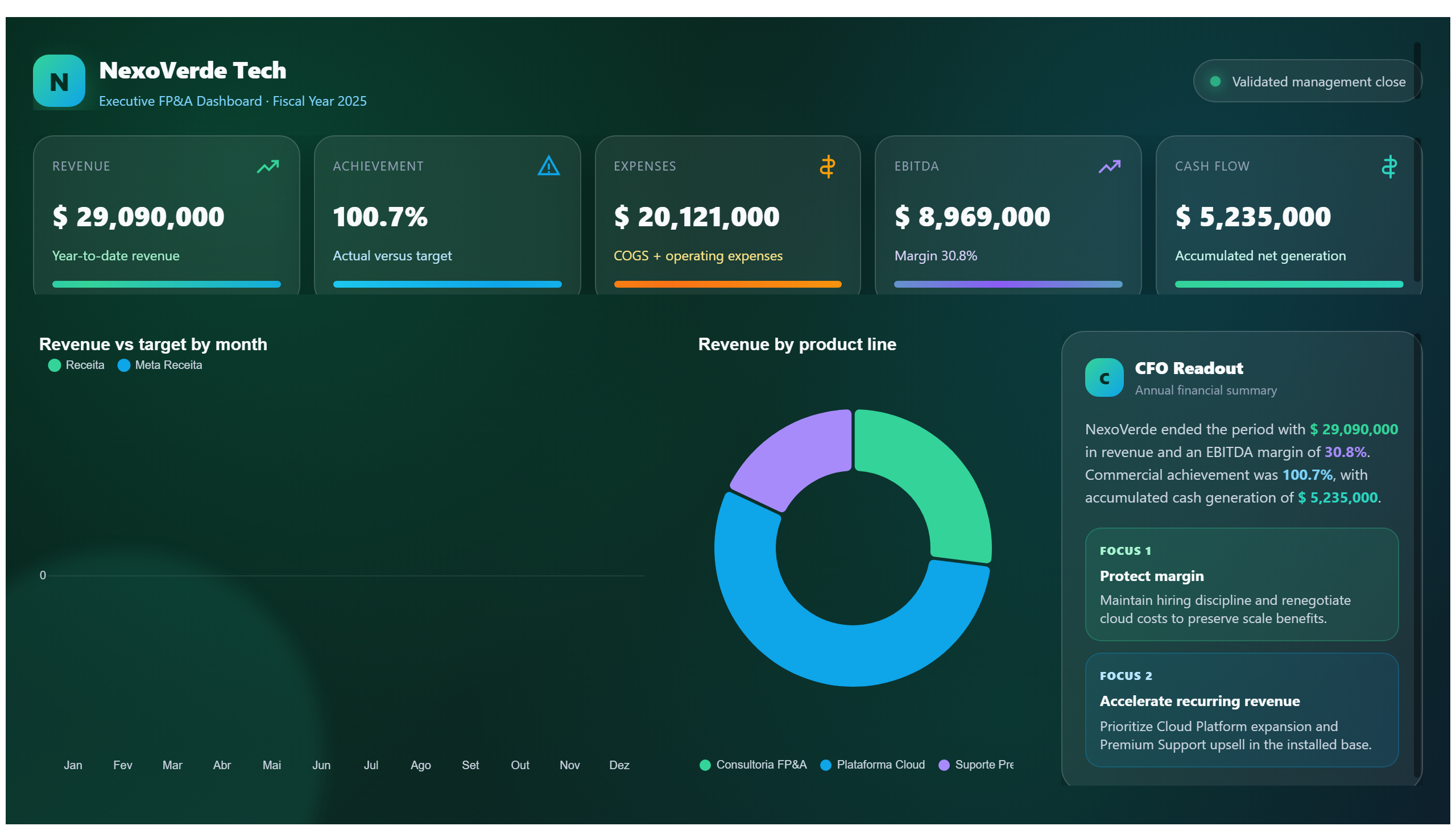Click the Out axis label

coord(519,765)
